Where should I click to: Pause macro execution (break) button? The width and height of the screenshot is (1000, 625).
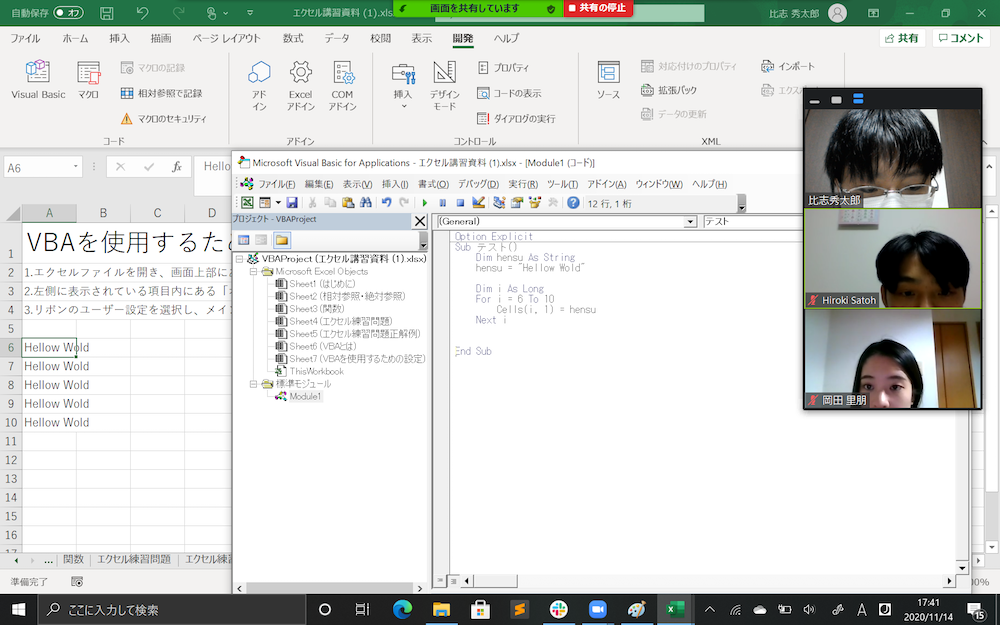[443, 203]
